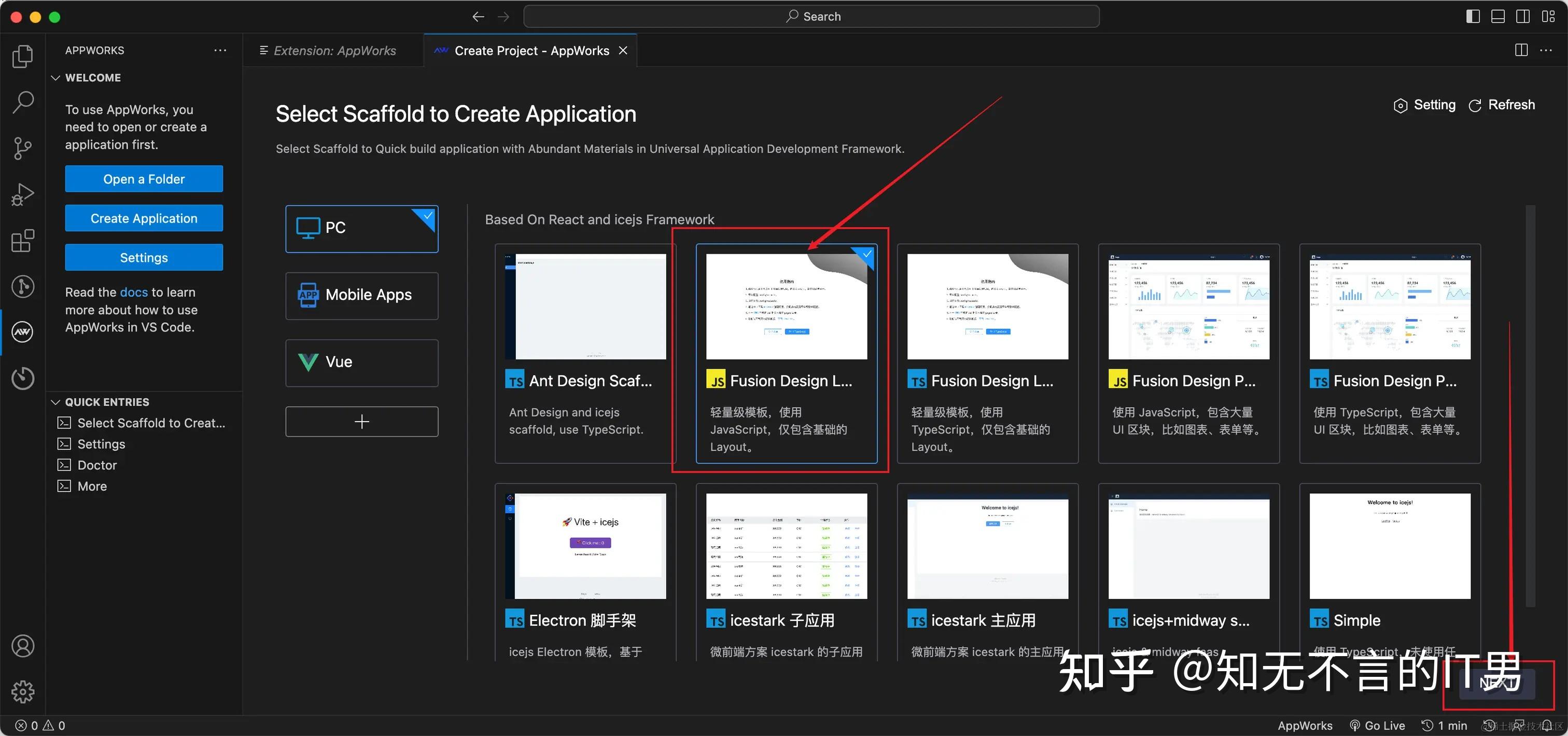
Task: Open the Explorer view in activity bar
Action: (22, 56)
